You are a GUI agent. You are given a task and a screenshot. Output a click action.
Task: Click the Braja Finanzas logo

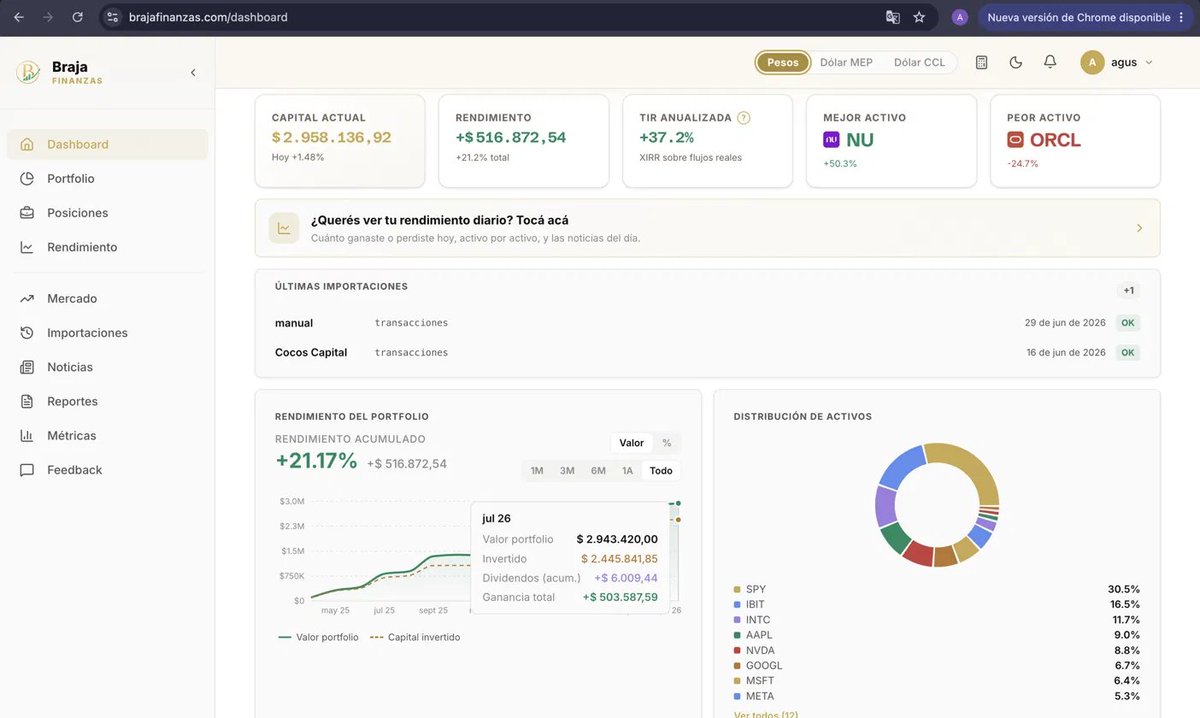tap(60, 72)
